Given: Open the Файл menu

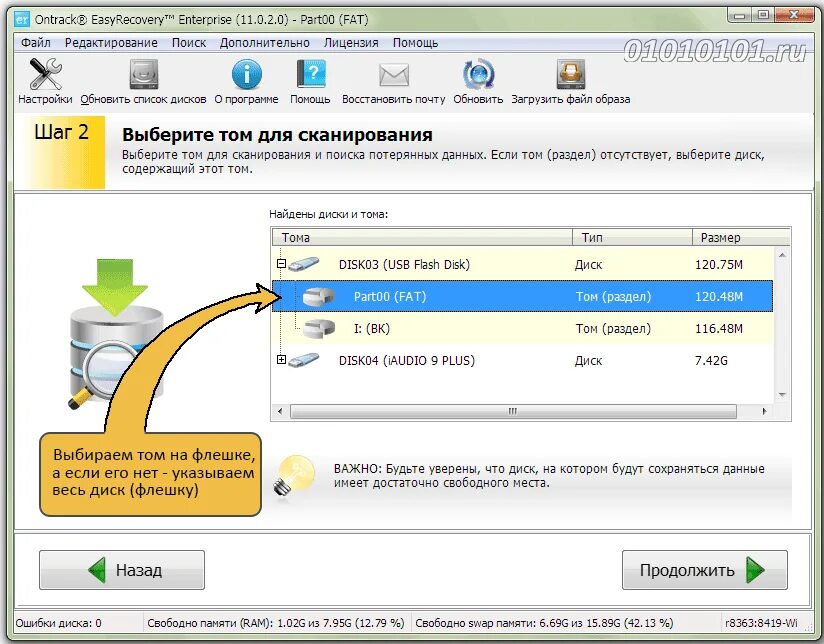Looking at the screenshot, I should tap(36, 43).
